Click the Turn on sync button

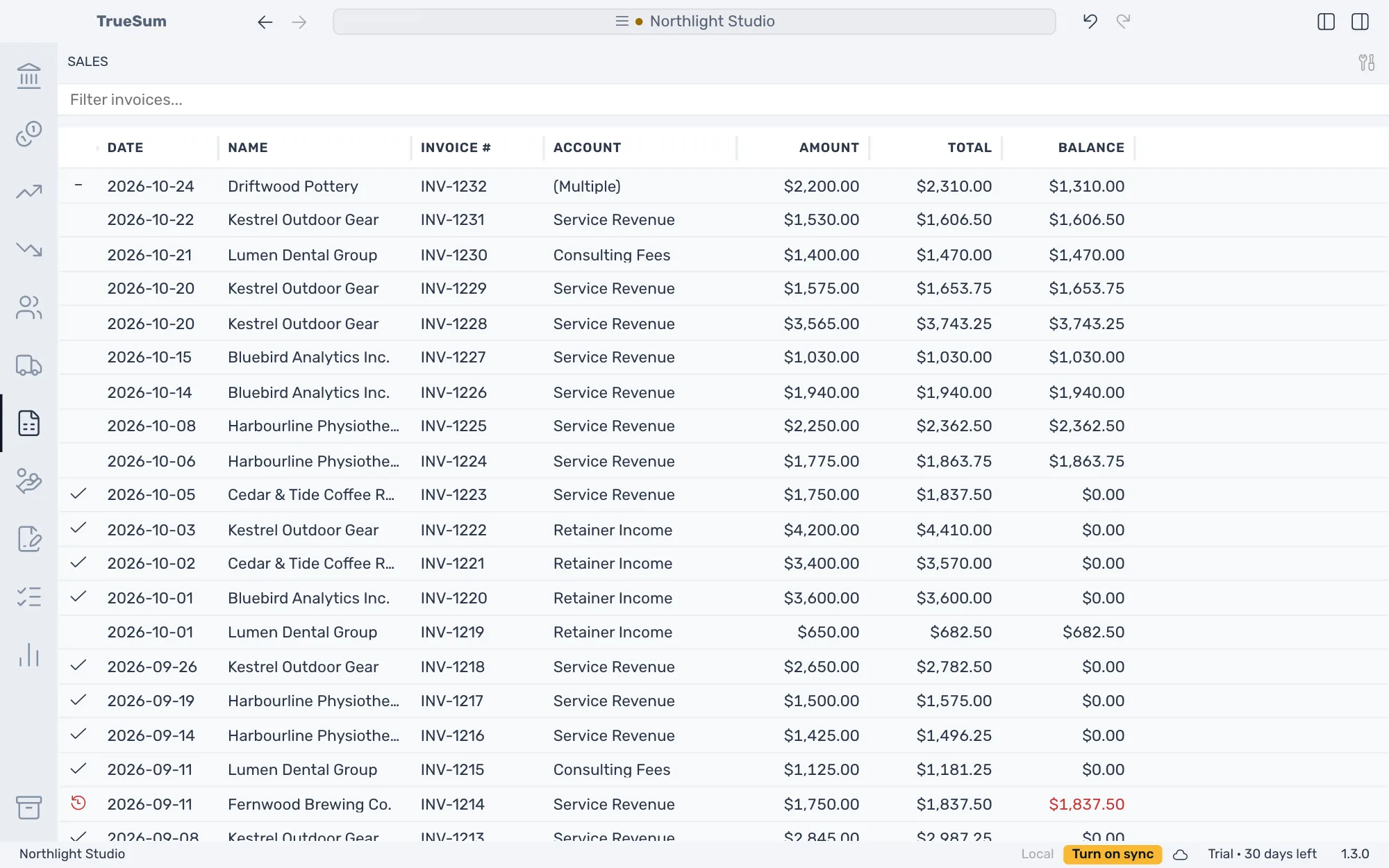point(1112,854)
